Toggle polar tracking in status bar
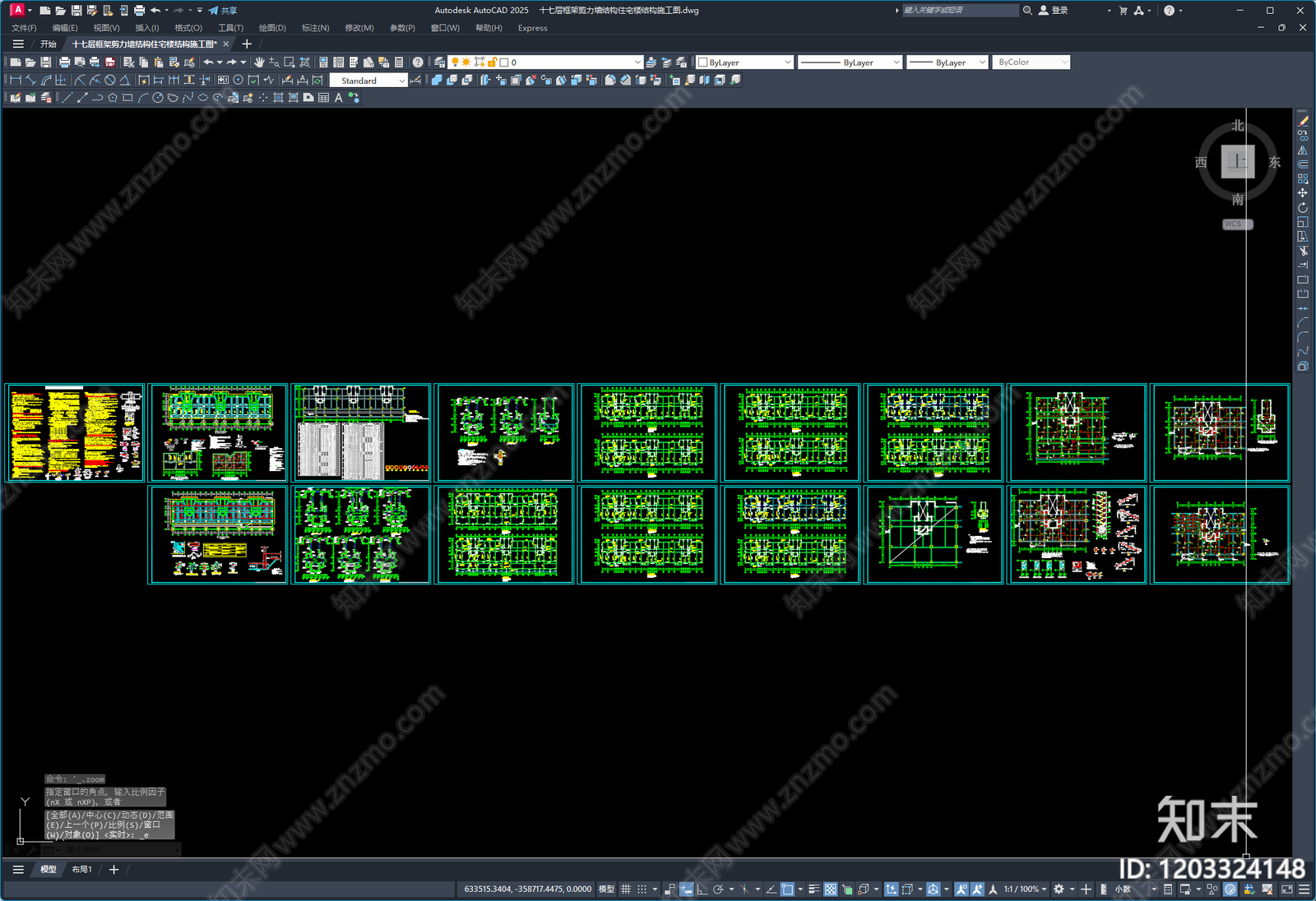The image size is (1316, 901). [719, 889]
